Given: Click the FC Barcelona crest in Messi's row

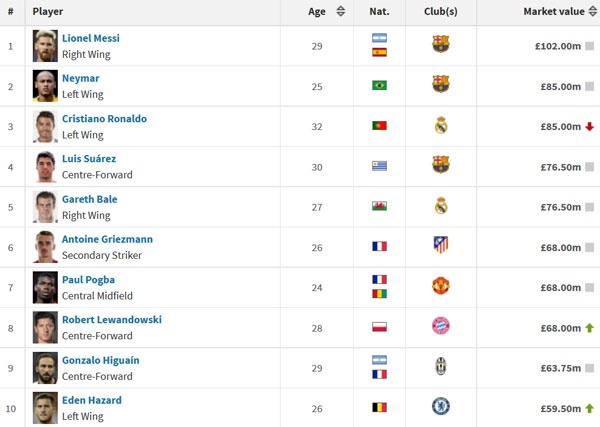Looking at the screenshot, I should click(x=440, y=44).
